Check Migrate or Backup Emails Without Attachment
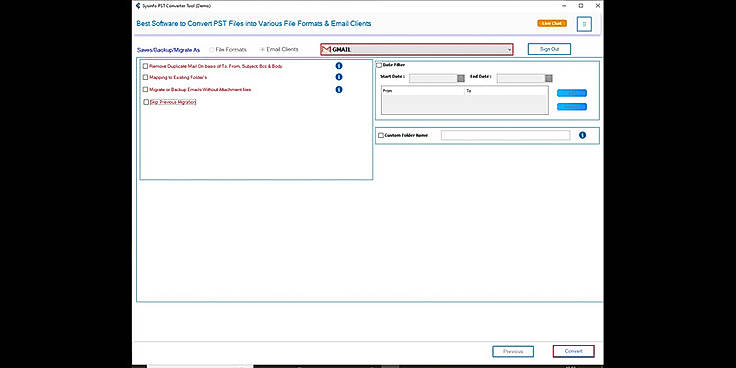 point(146,89)
